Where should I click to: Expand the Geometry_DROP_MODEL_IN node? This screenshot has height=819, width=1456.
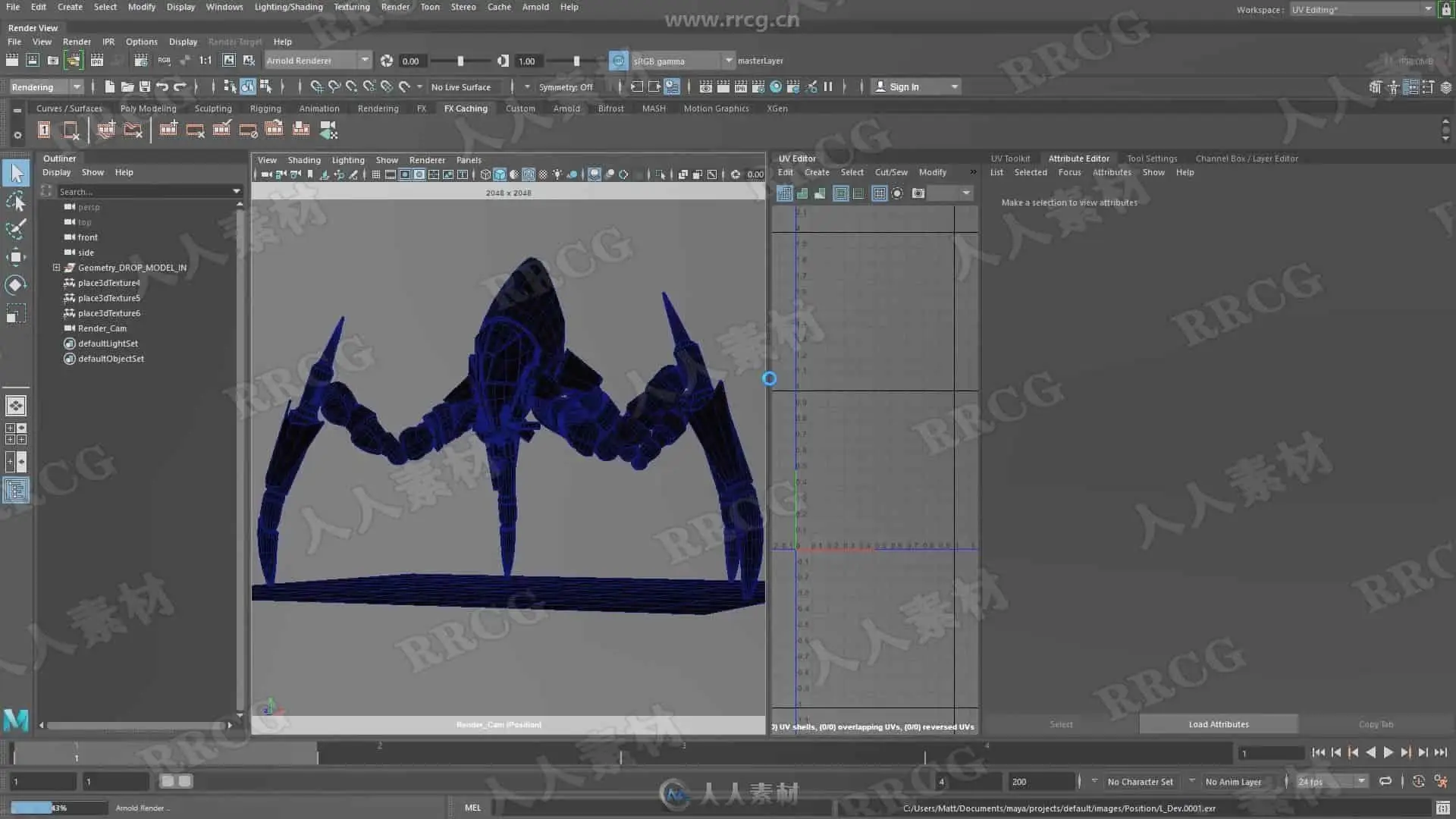click(x=56, y=268)
